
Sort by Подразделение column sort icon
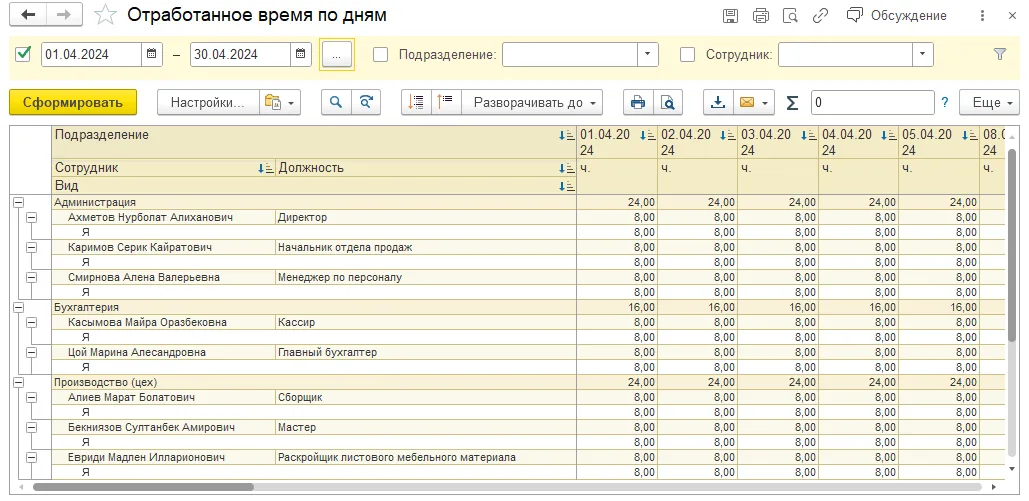(566, 135)
